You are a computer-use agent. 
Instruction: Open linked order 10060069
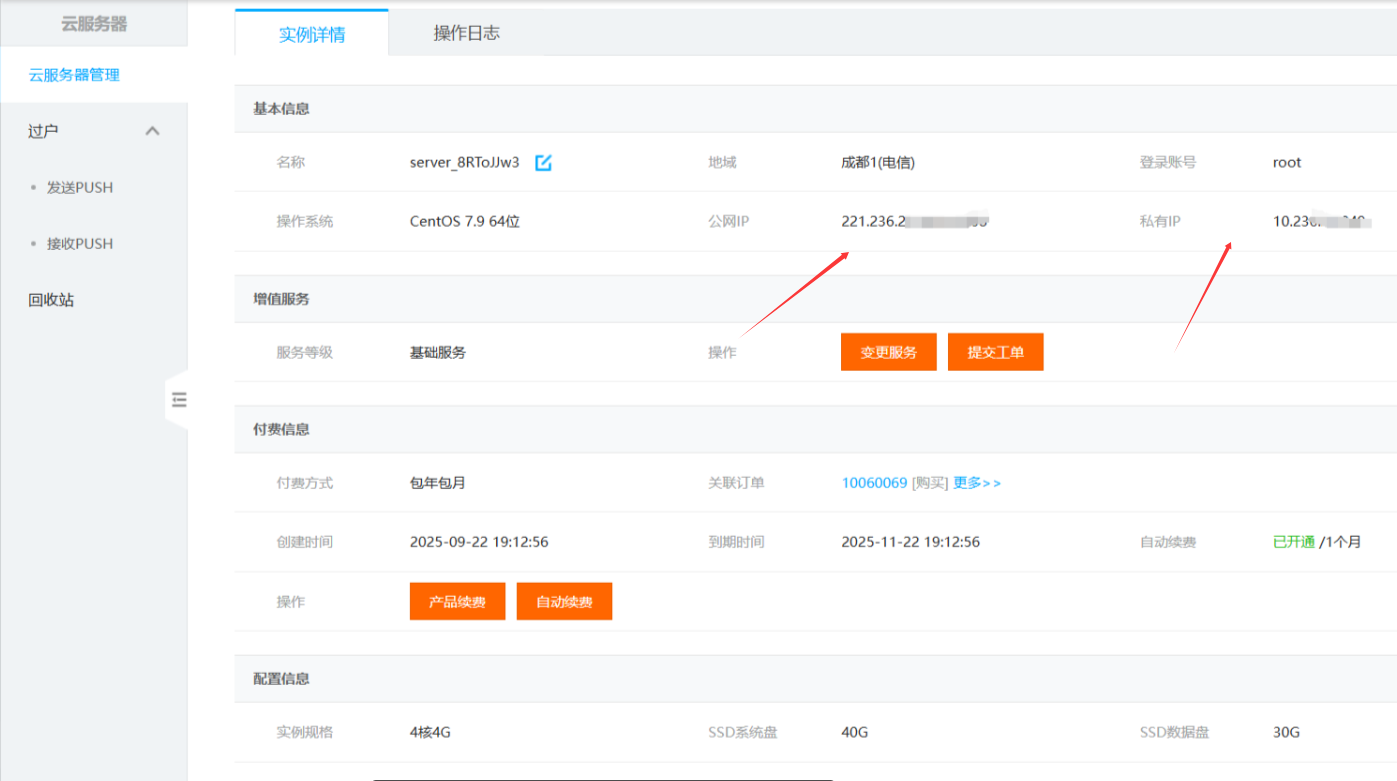click(874, 483)
